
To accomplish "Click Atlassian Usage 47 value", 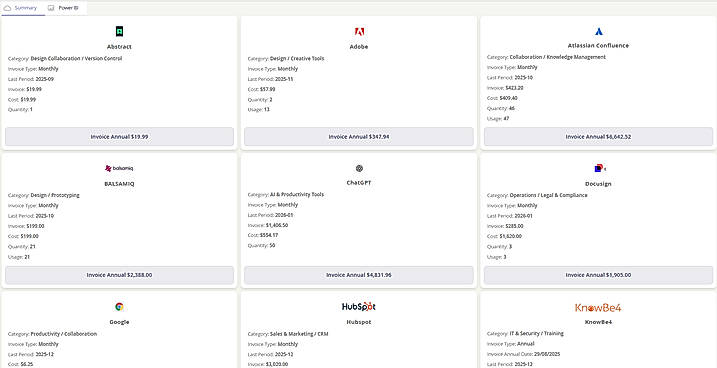I will pos(506,118).
